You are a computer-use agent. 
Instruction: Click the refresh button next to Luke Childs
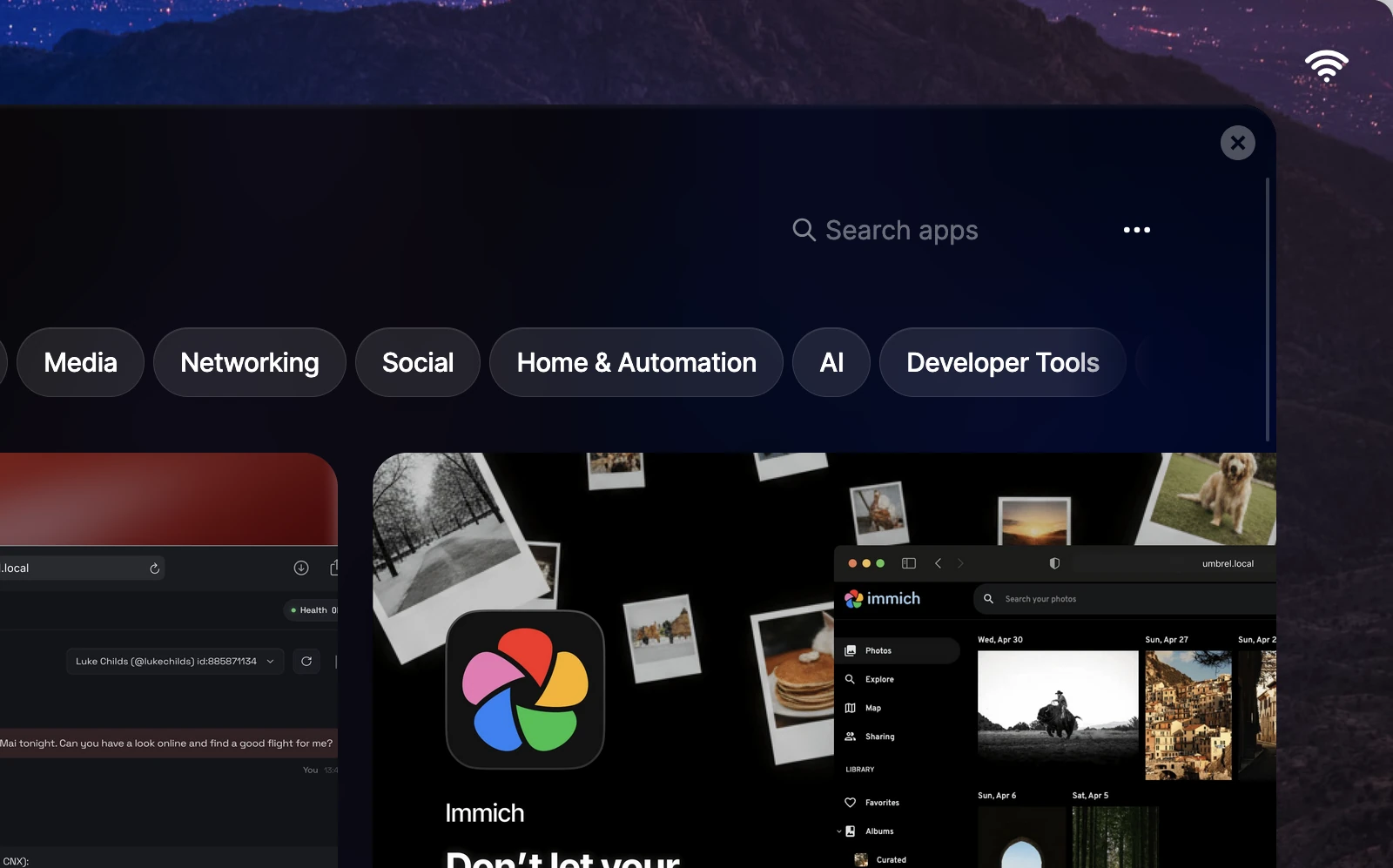click(x=306, y=661)
